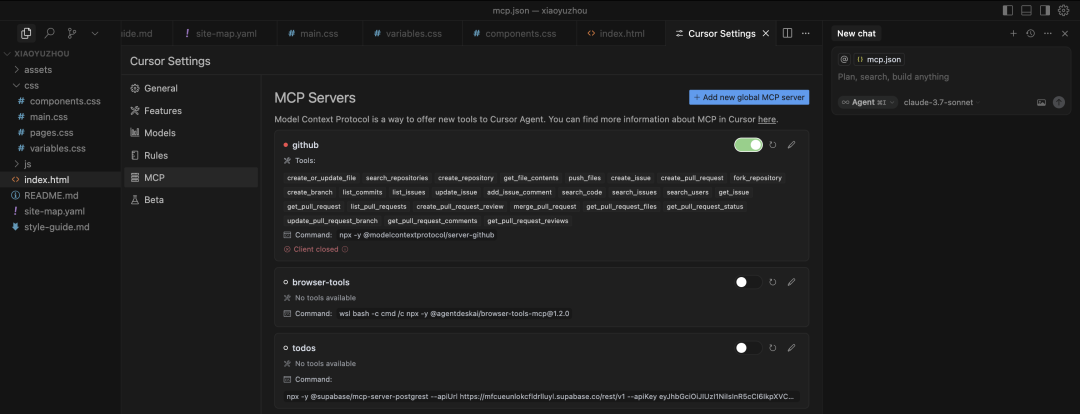Focus the chat input field
The width and height of the screenshot is (1080, 414).
(951, 77)
